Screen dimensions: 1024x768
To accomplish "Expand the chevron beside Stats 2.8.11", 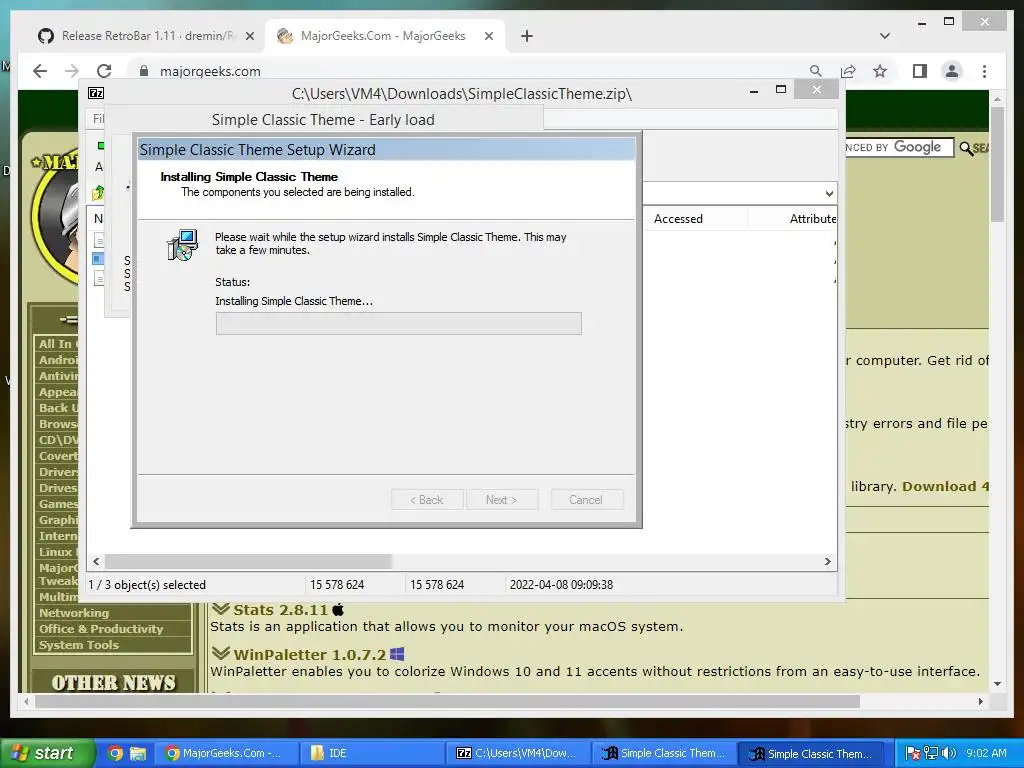I will (221, 609).
